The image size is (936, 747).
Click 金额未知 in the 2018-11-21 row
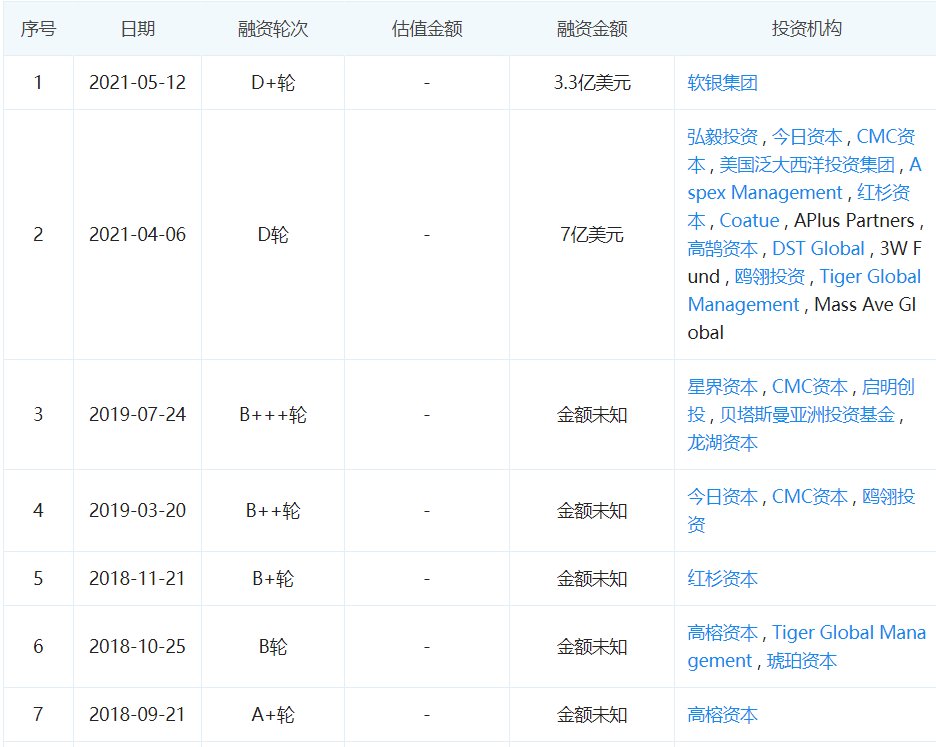[592, 579]
